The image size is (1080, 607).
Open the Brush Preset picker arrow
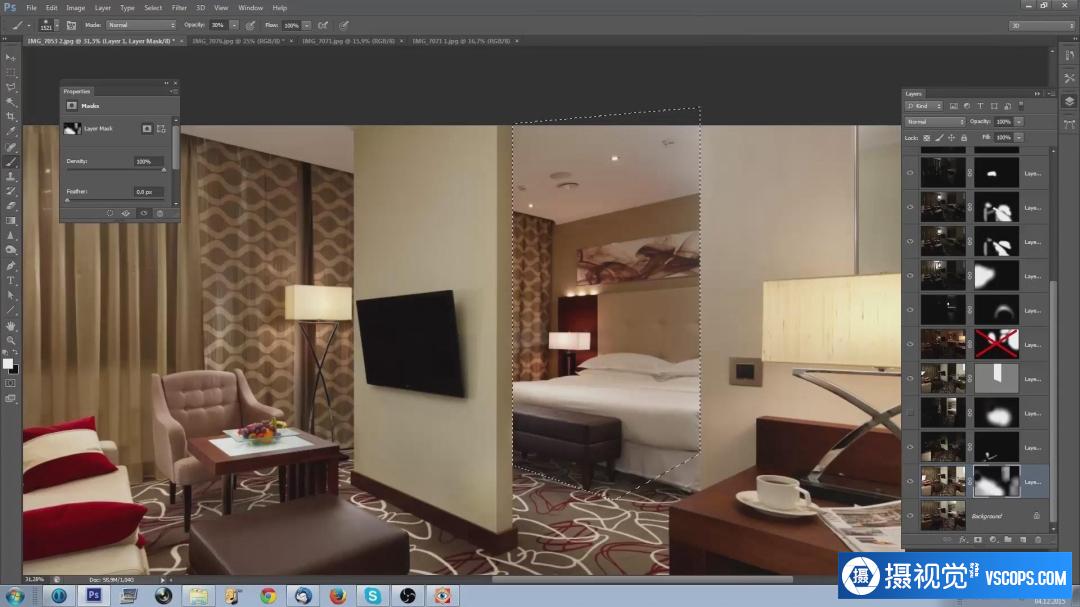pyautogui.click(x=56, y=25)
